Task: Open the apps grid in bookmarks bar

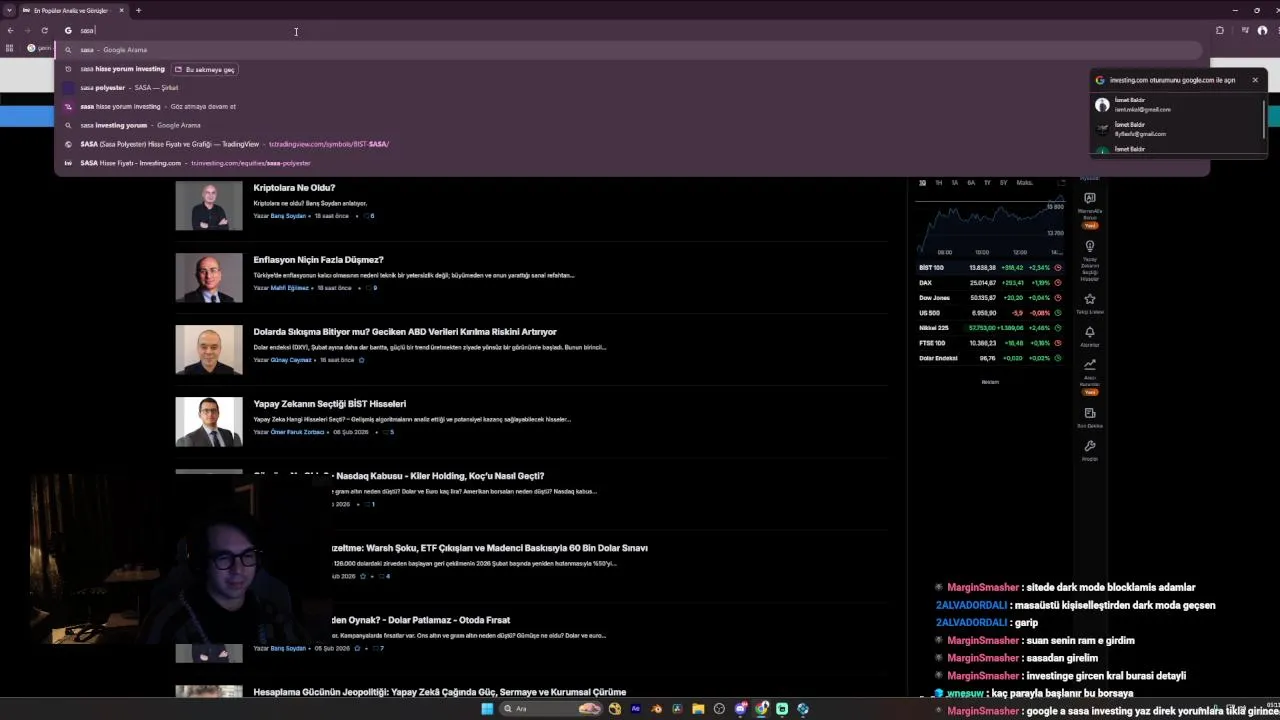Action: pos(10,48)
